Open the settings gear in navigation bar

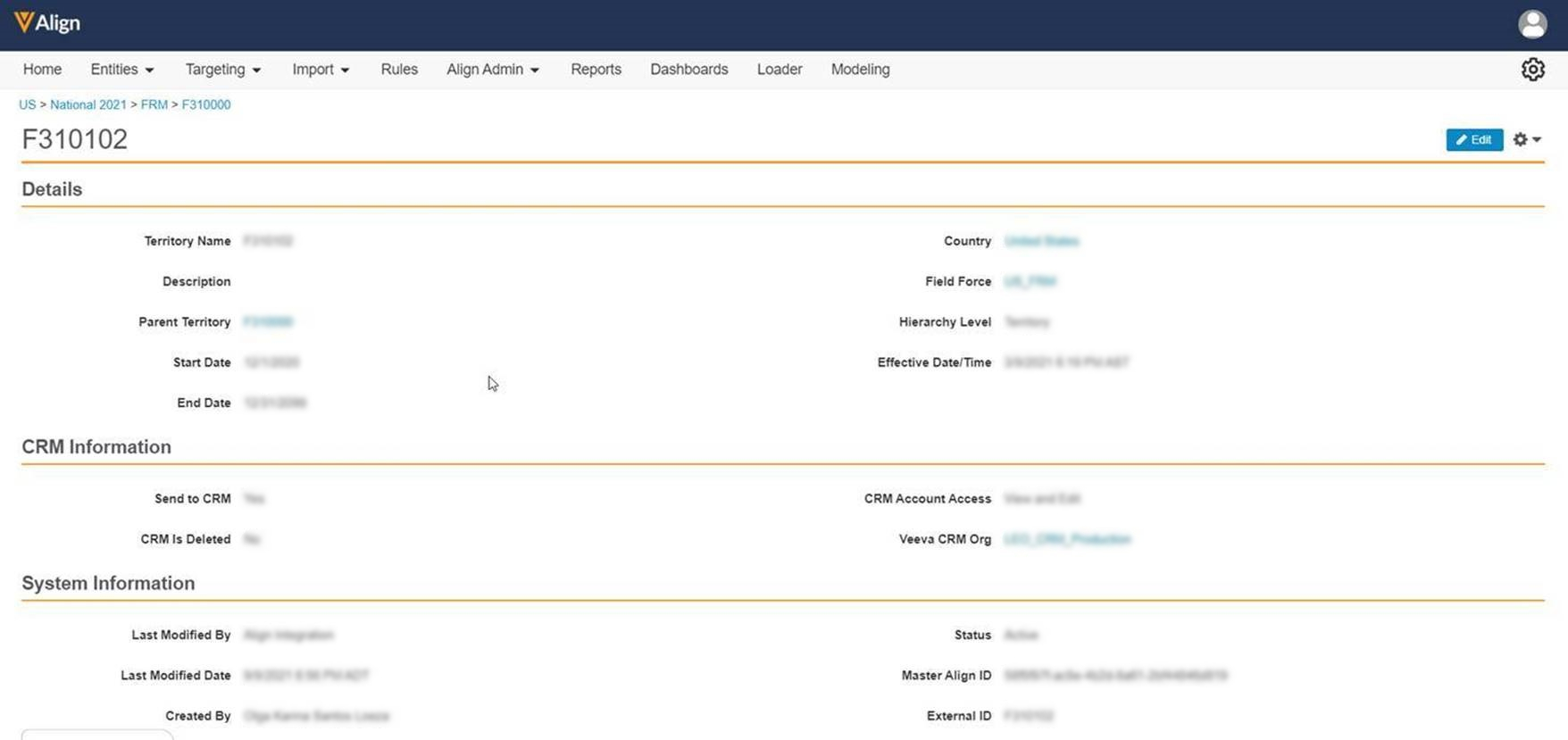pos(1532,70)
